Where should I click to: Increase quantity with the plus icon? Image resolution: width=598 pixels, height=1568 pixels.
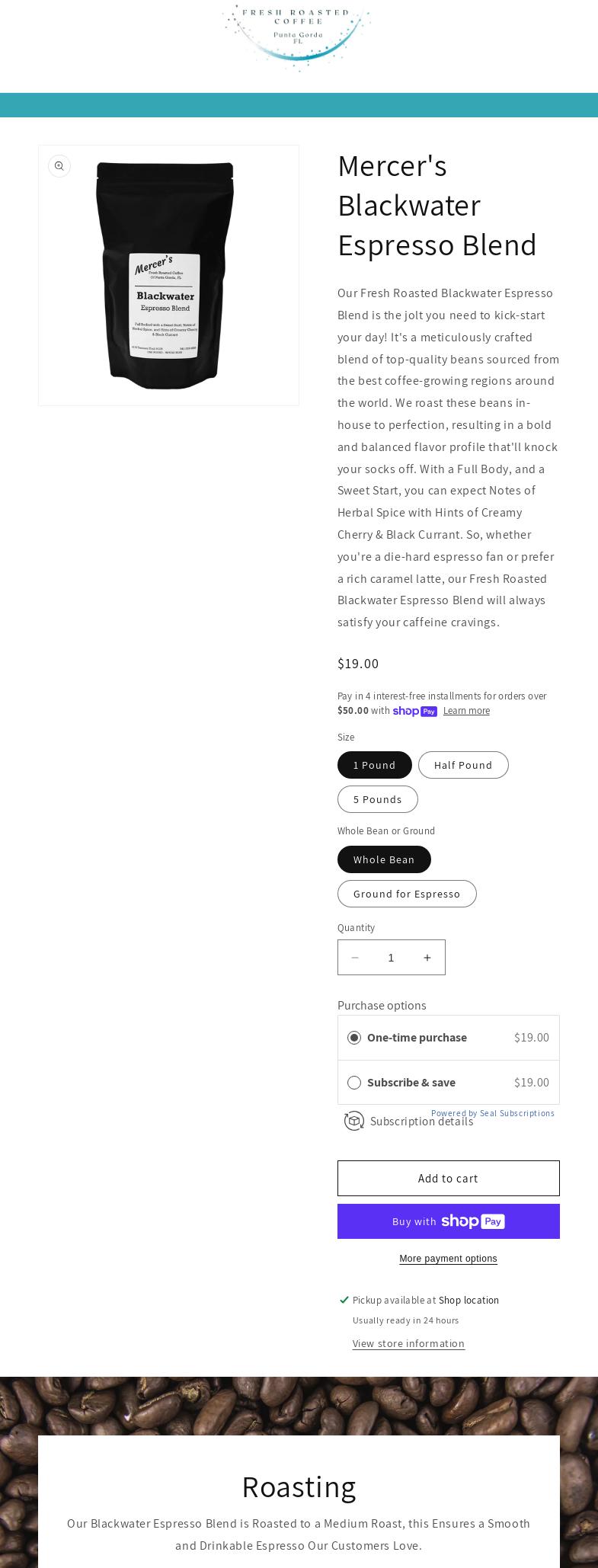click(427, 958)
